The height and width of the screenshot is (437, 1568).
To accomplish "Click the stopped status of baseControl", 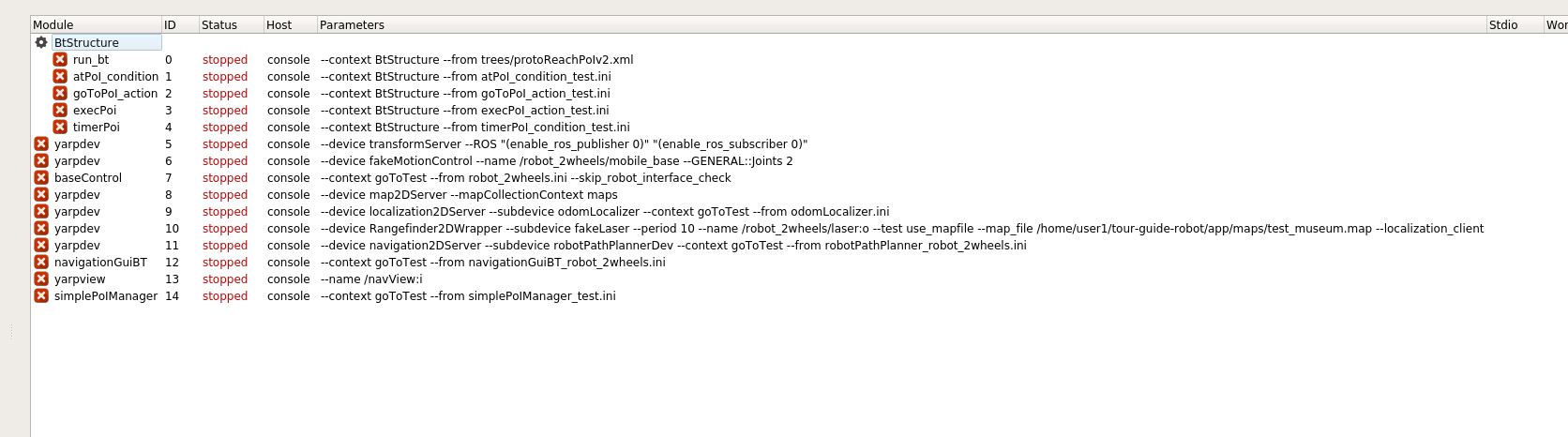I will tap(225, 177).
